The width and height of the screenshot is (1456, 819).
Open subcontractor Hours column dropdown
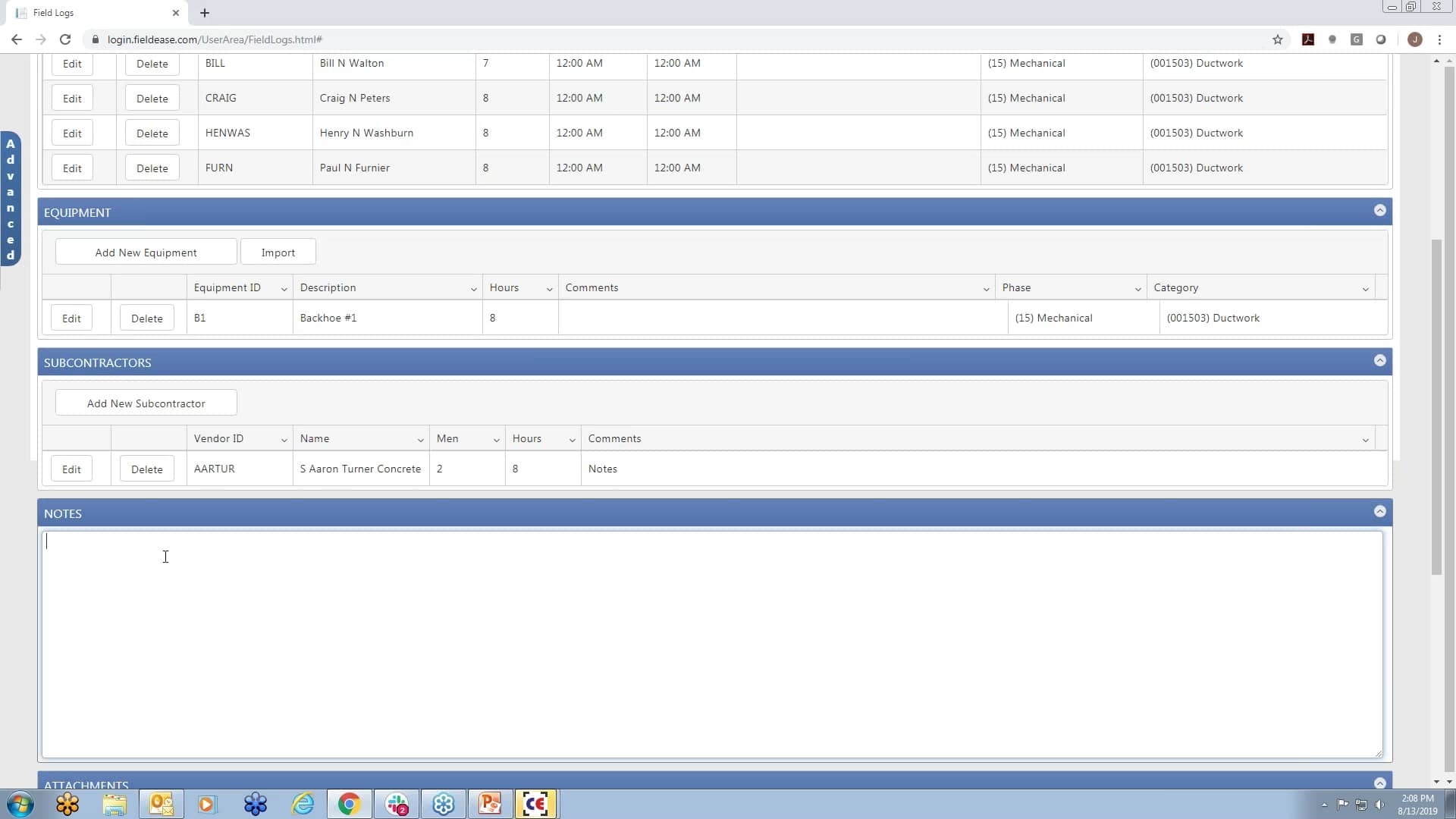click(x=572, y=440)
